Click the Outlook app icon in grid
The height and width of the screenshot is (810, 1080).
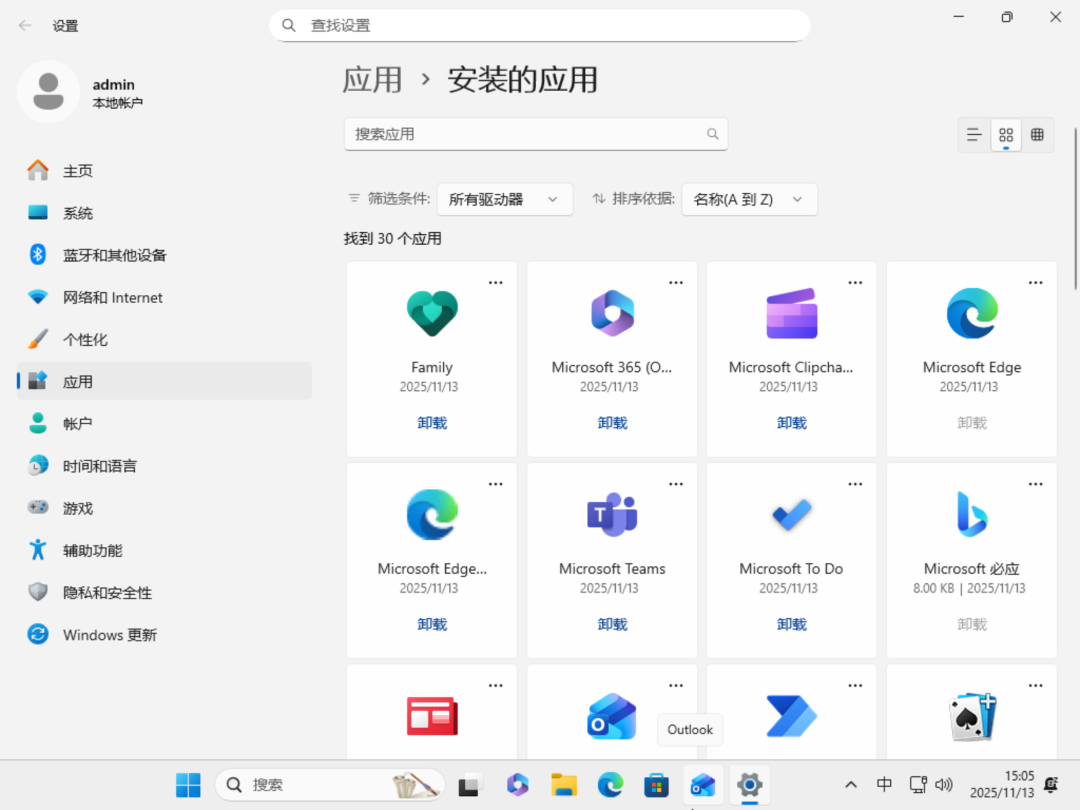tap(612, 716)
